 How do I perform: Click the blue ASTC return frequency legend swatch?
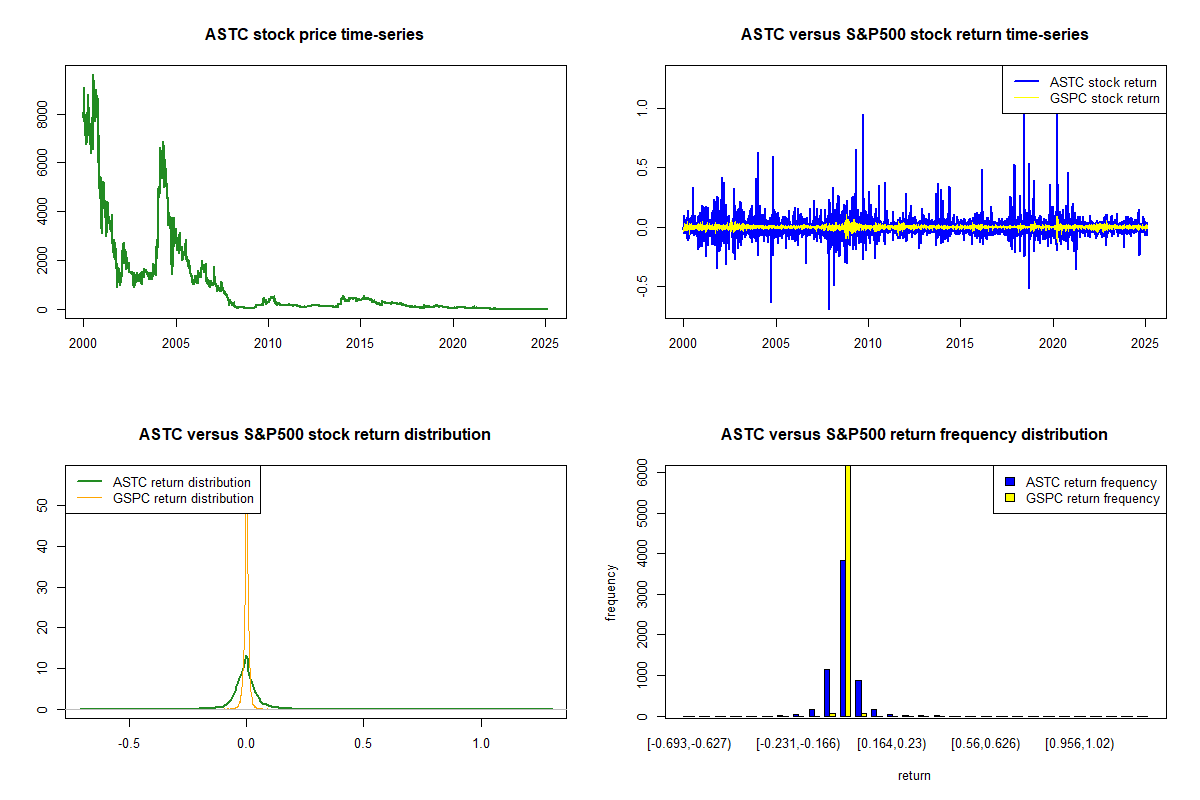(x=1011, y=483)
